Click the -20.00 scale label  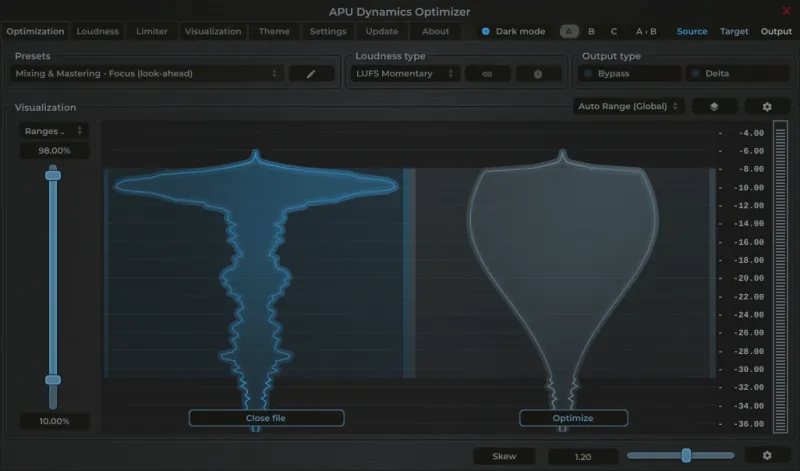pos(748,278)
